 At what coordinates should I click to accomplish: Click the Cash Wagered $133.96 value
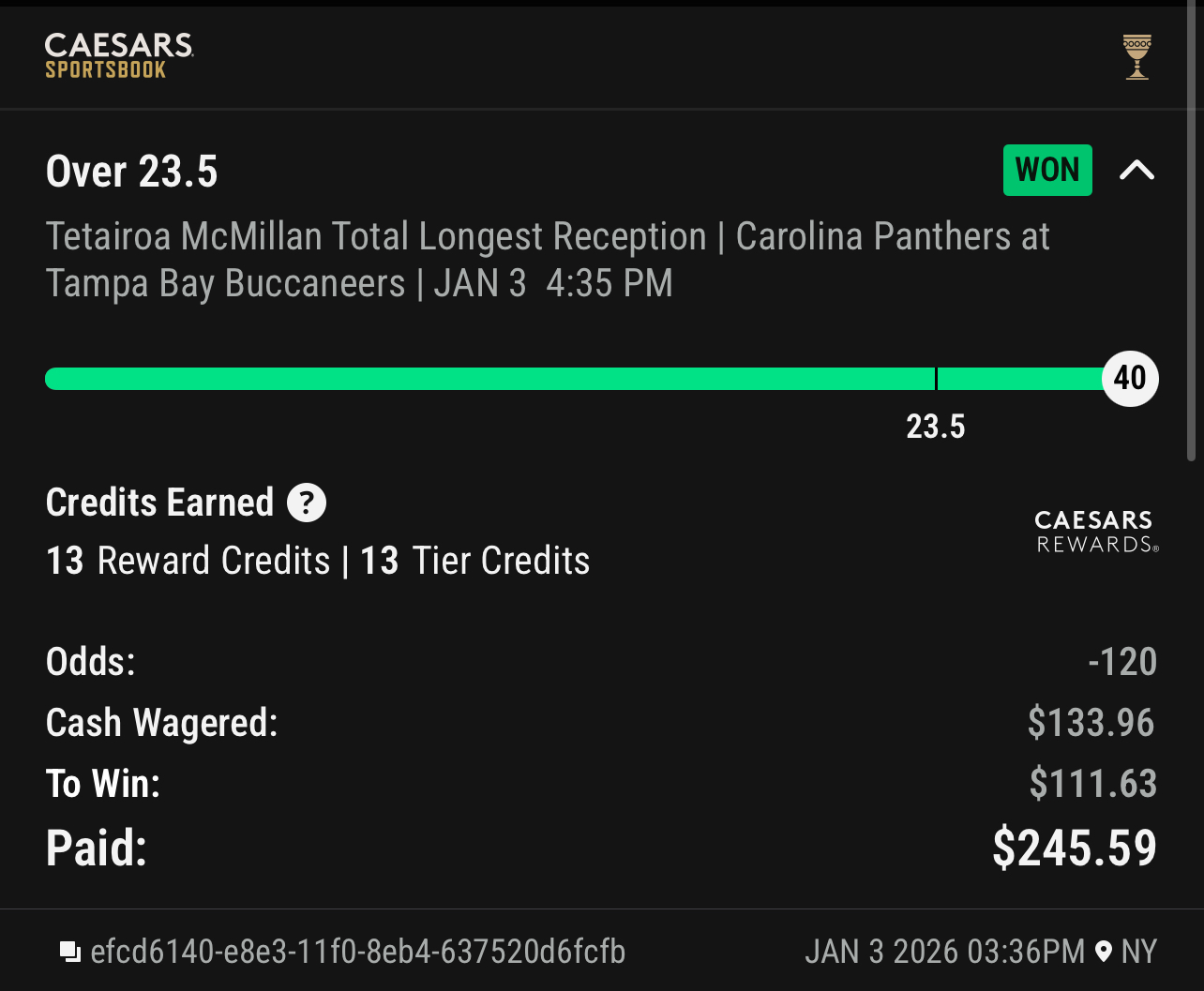[1091, 723]
